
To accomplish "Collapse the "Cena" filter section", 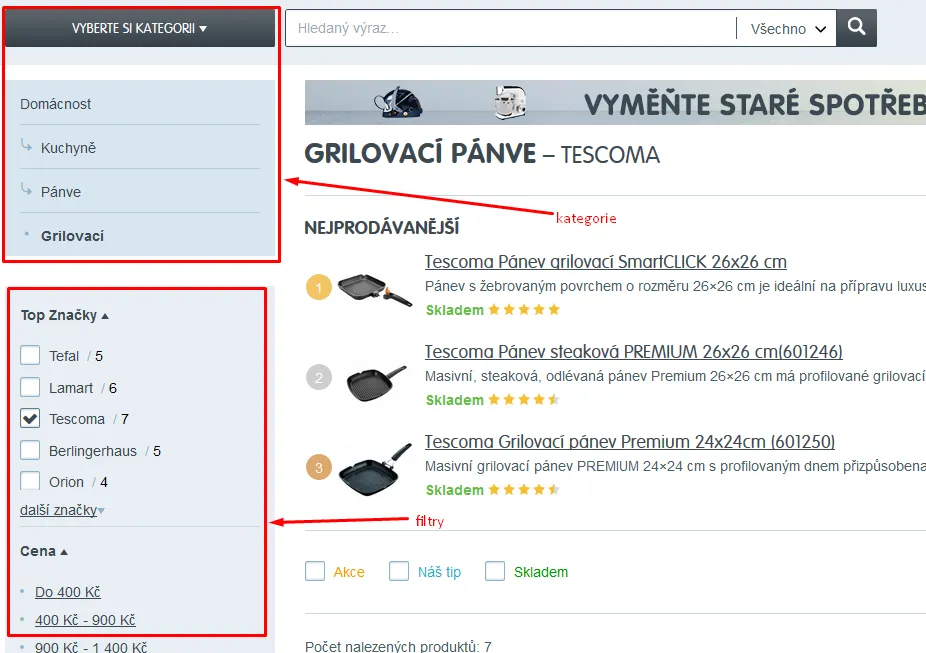I will [x=42, y=550].
